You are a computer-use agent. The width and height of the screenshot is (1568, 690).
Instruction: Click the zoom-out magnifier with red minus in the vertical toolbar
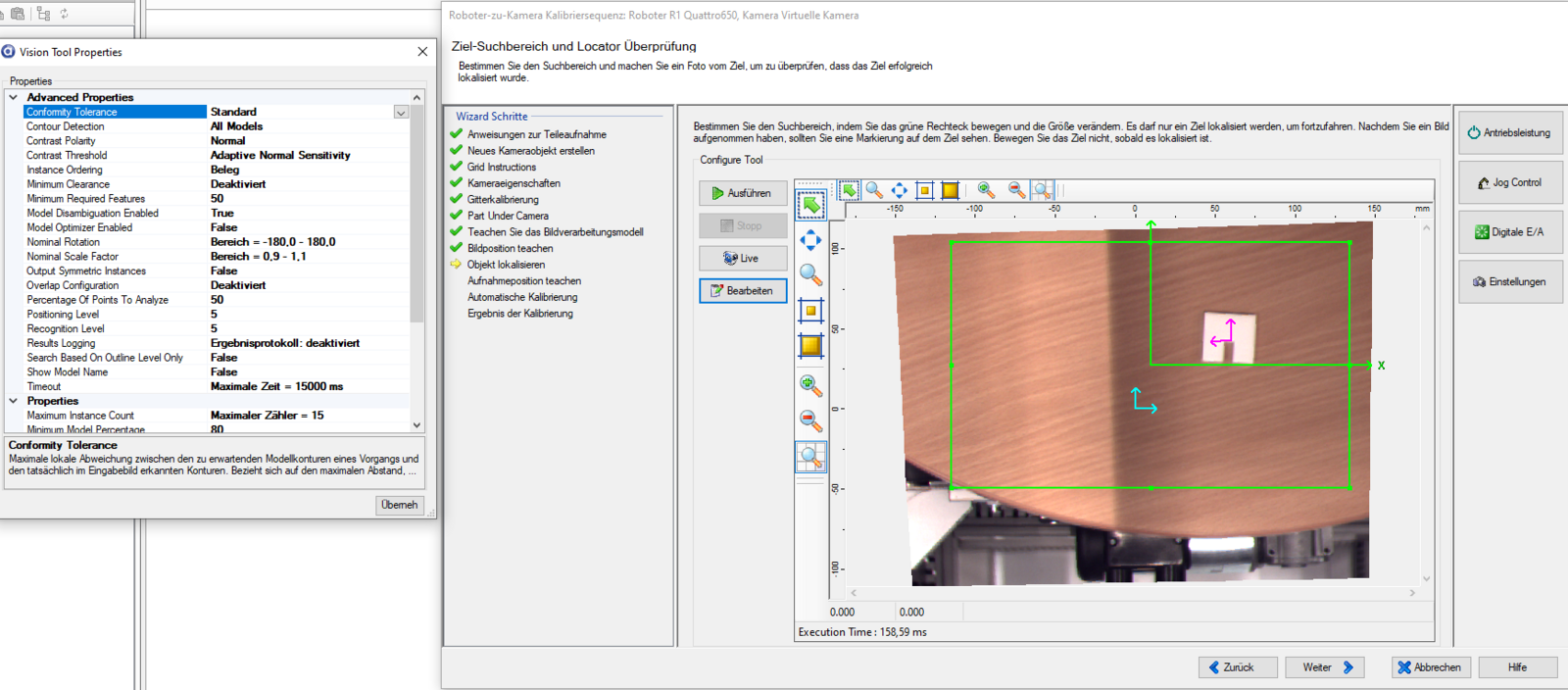[x=810, y=420]
